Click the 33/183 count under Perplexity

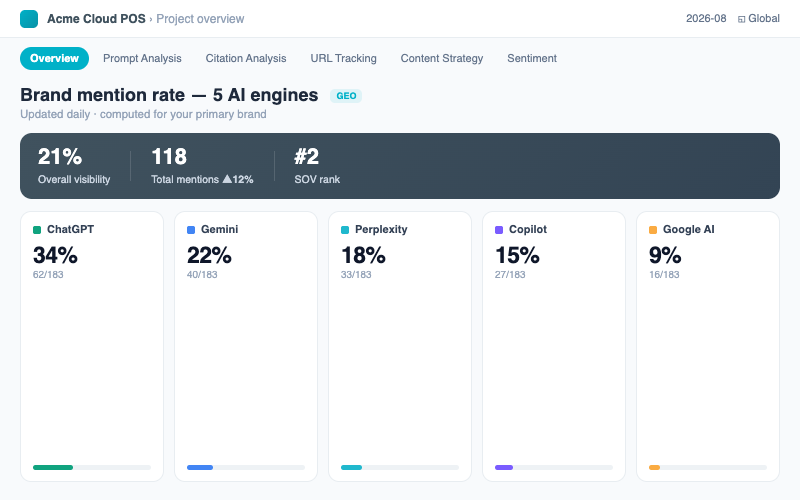click(356, 274)
